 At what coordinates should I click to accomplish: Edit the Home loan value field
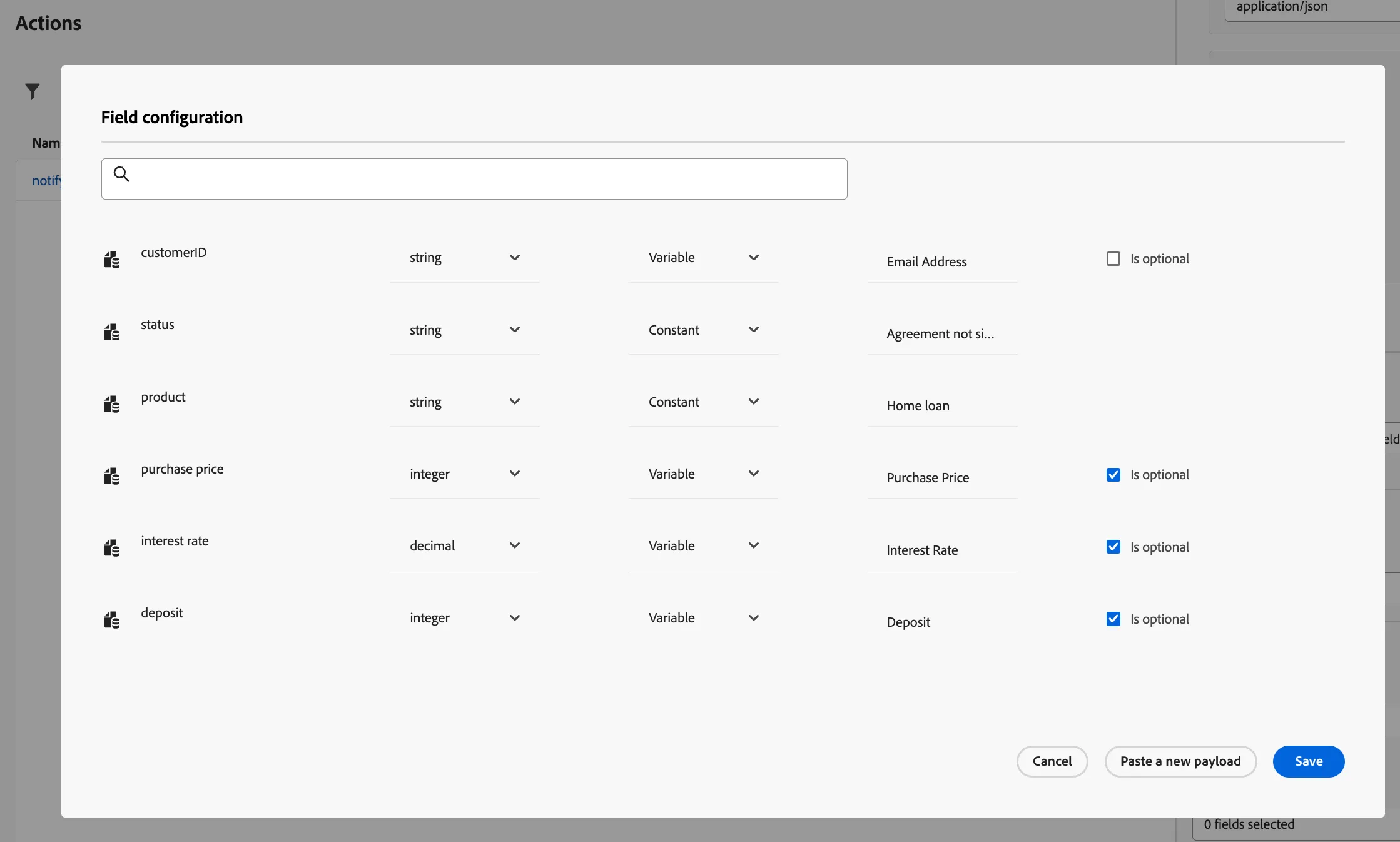(943, 405)
